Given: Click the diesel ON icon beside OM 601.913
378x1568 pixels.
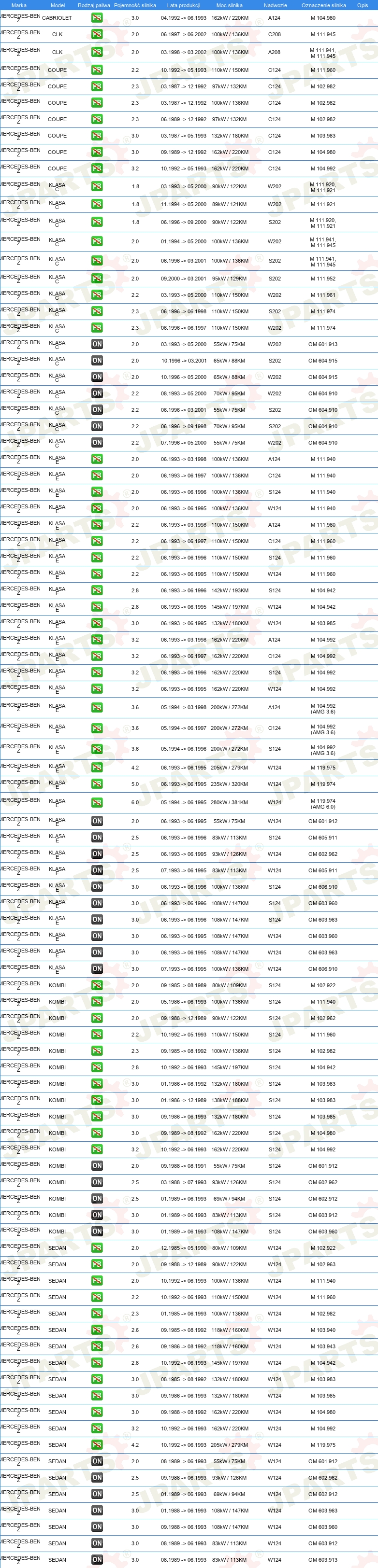Looking at the screenshot, I should pos(97,345).
